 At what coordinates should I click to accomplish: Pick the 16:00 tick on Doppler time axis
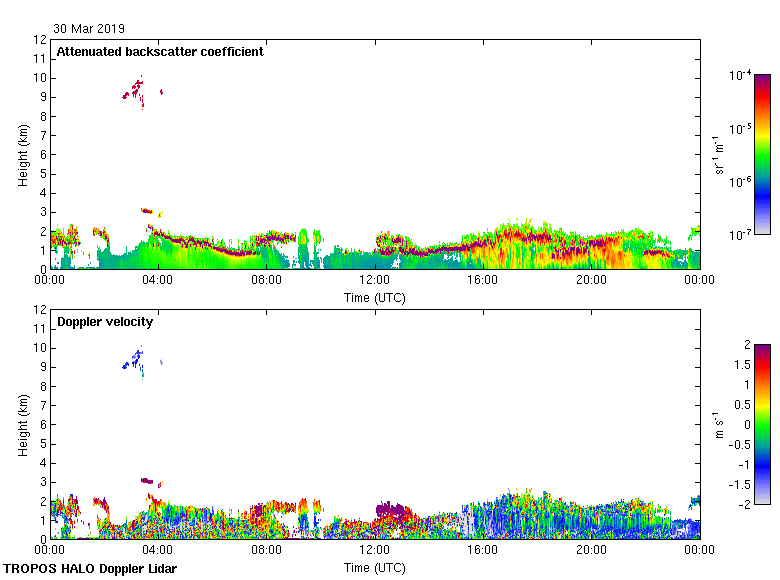click(483, 540)
